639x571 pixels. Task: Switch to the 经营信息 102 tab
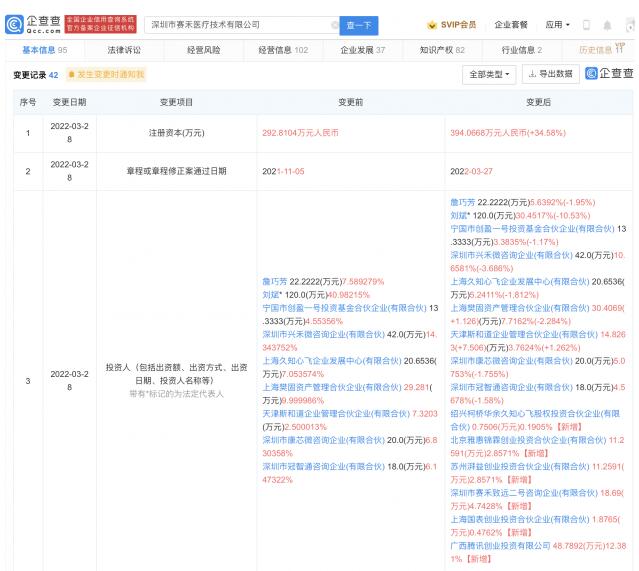(x=283, y=50)
